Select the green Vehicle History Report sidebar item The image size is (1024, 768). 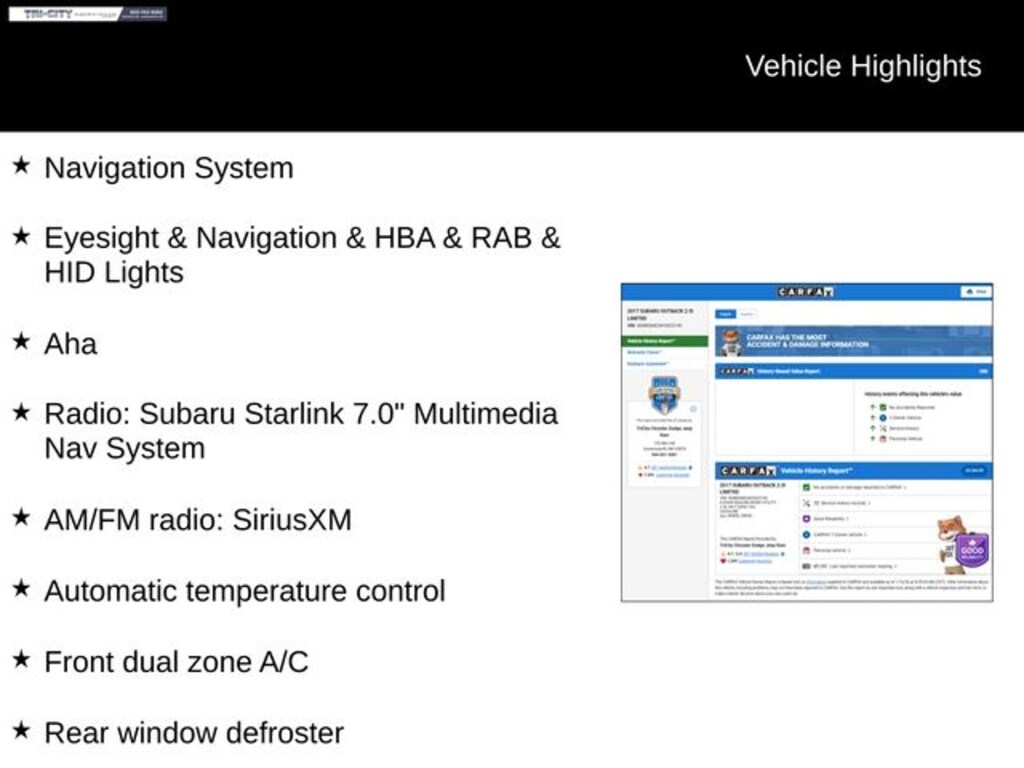(664, 341)
